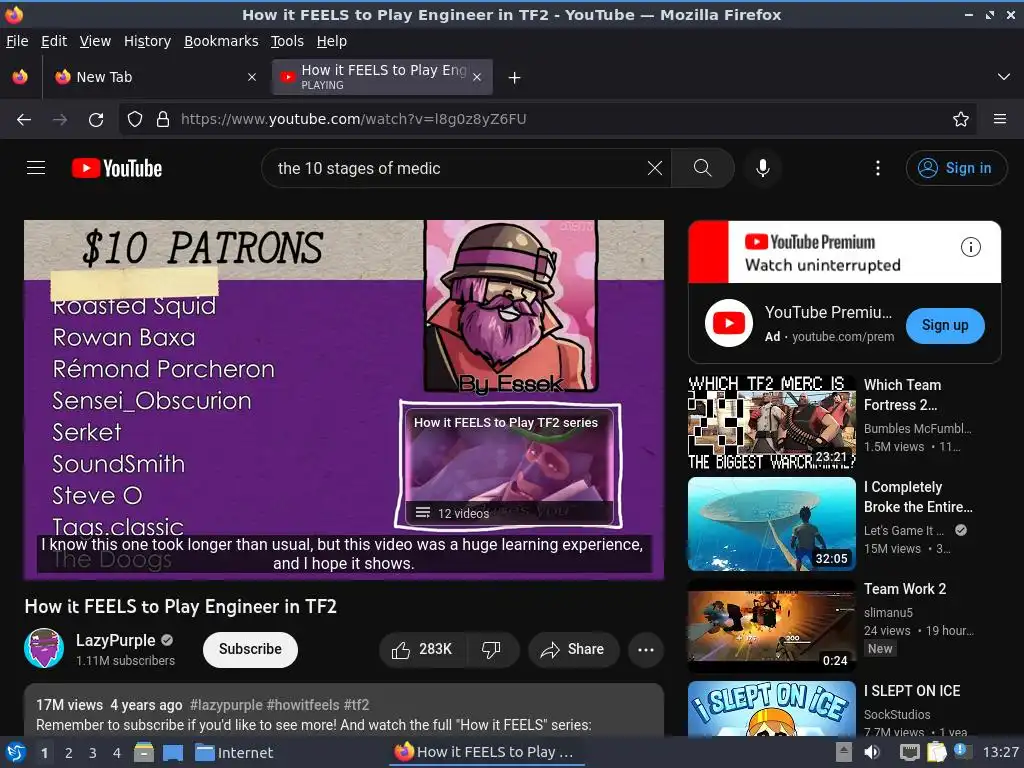Subscribe to LazyPurple channel
Image resolution: width=1024 pixels, height=768 pixels.
250,649
